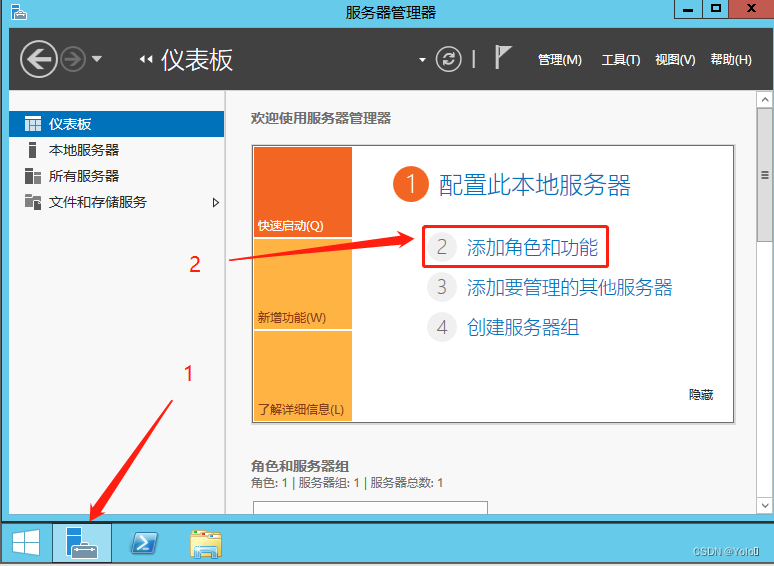Open the 视图(V) menu
This screenshot has width=774, height=566.
675,60
